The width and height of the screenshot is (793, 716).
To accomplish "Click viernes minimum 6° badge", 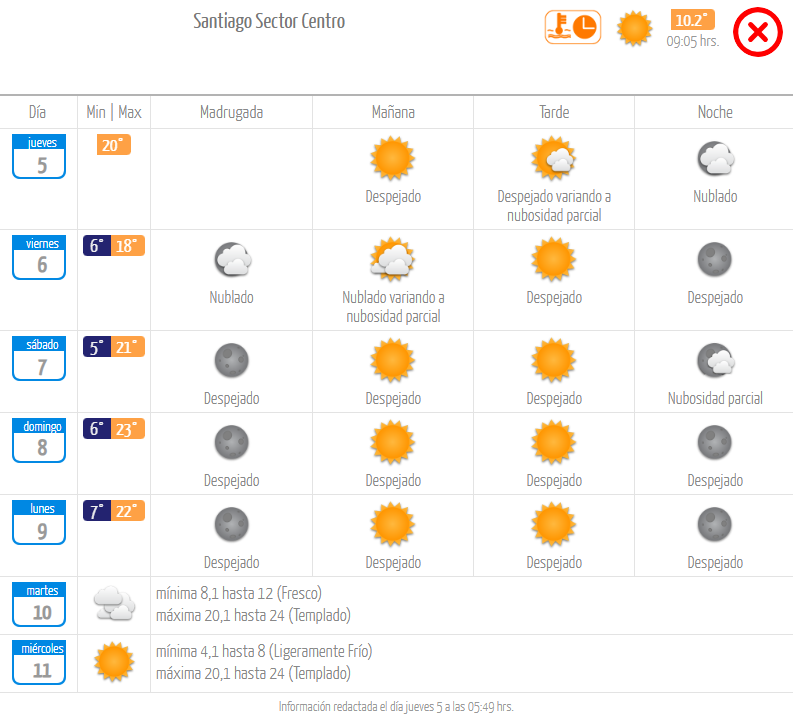I will (97, 246).
